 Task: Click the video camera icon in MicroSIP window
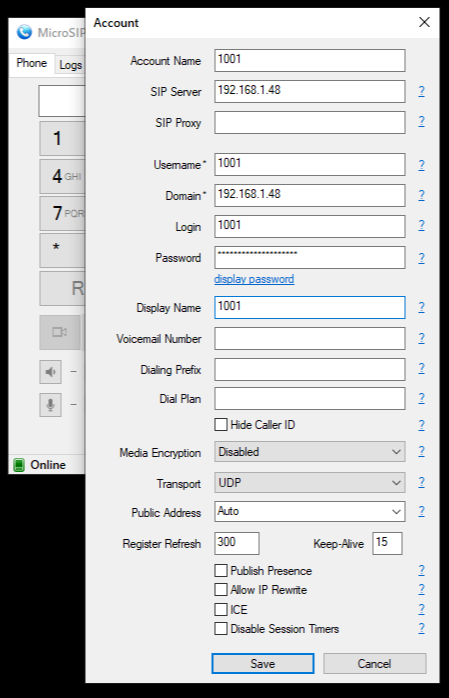coord(60,332)
